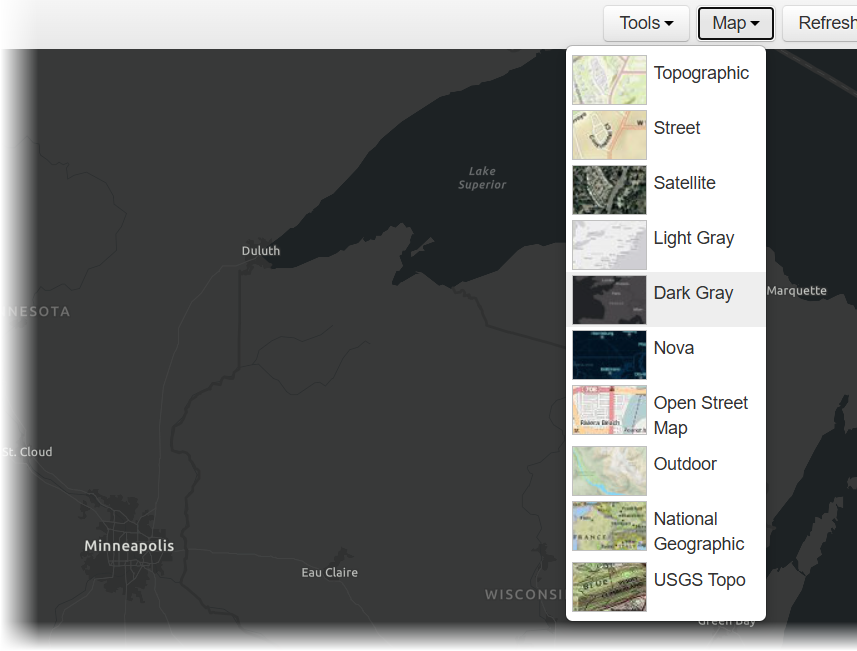Screen dimensions: 857x651
Task: Click the Outdoor basemap thumbnail
Action: coord(609,471)
